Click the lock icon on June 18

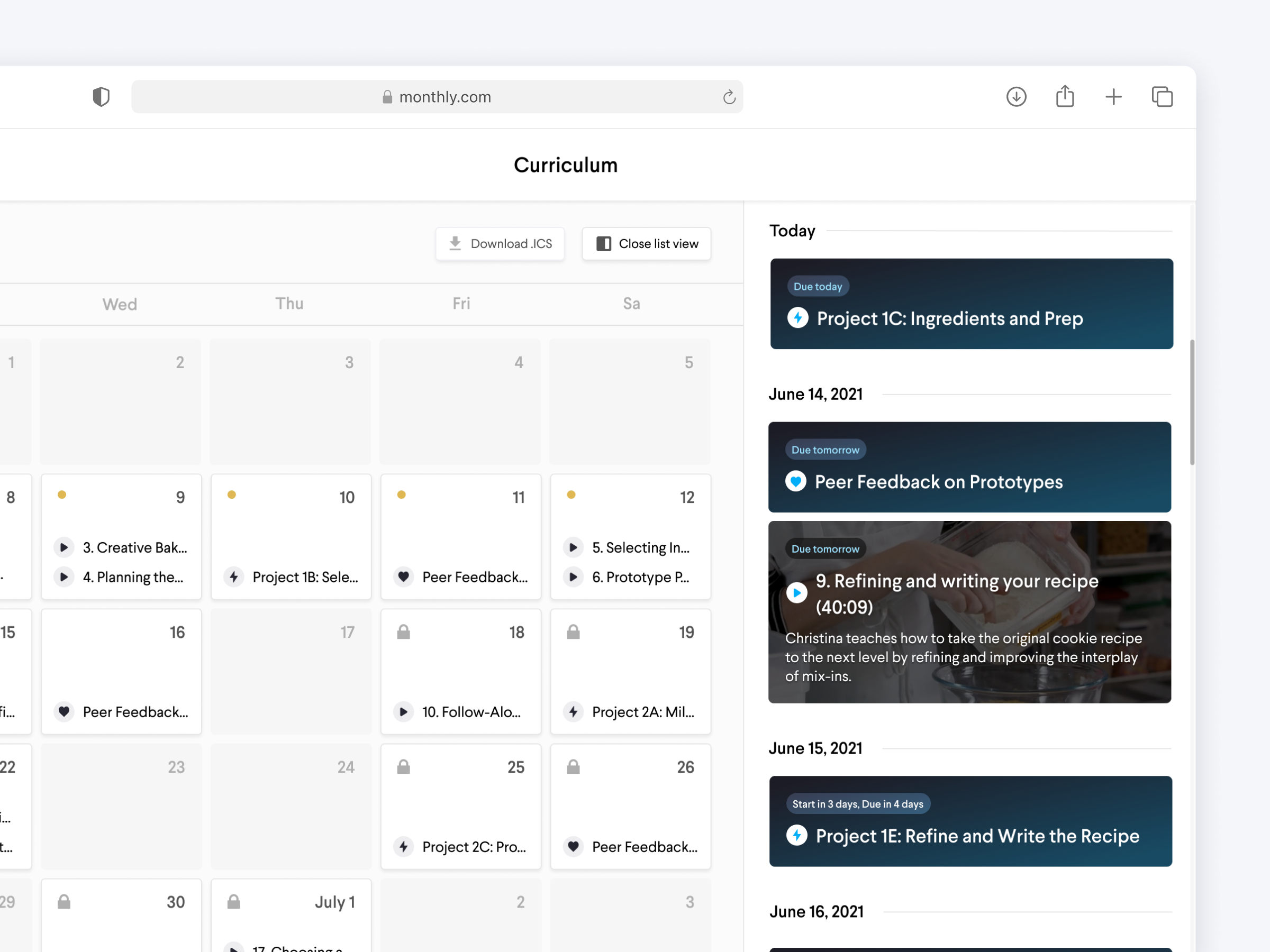click(x=404, y=633)
